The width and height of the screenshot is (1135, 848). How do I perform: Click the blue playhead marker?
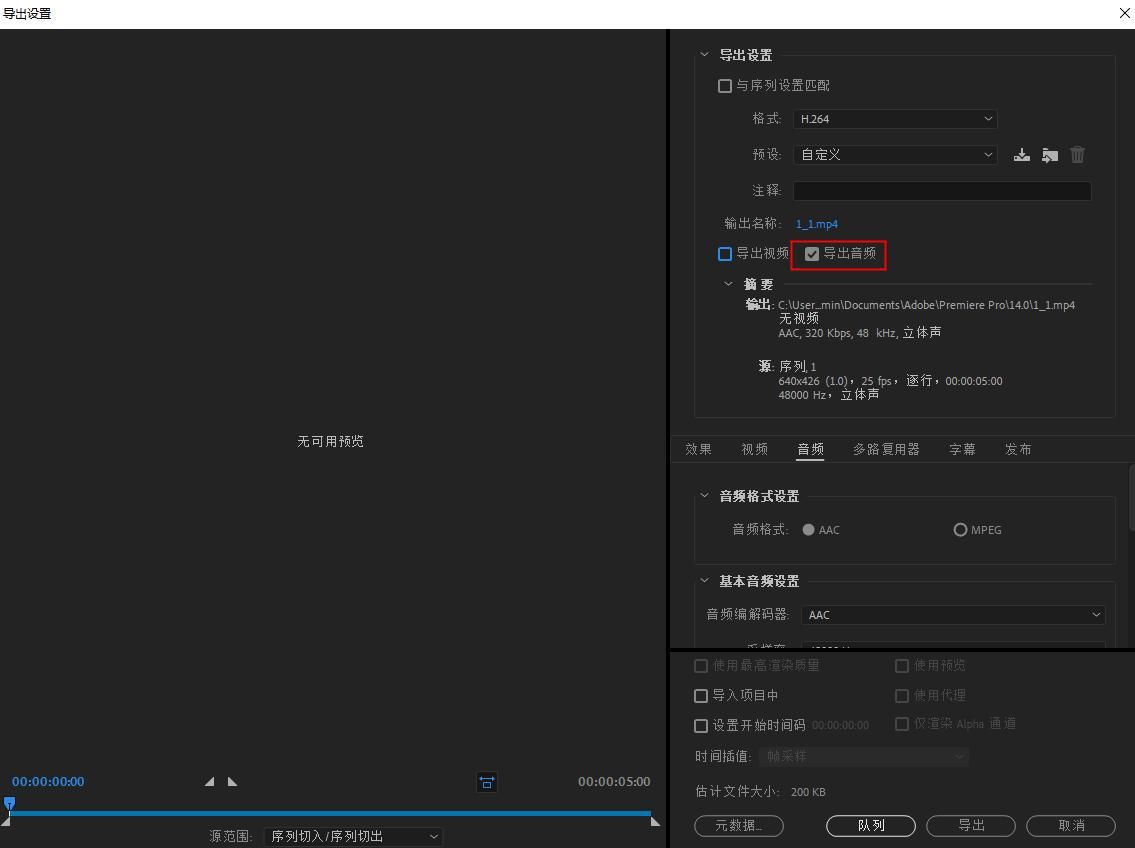click(9, 803)
